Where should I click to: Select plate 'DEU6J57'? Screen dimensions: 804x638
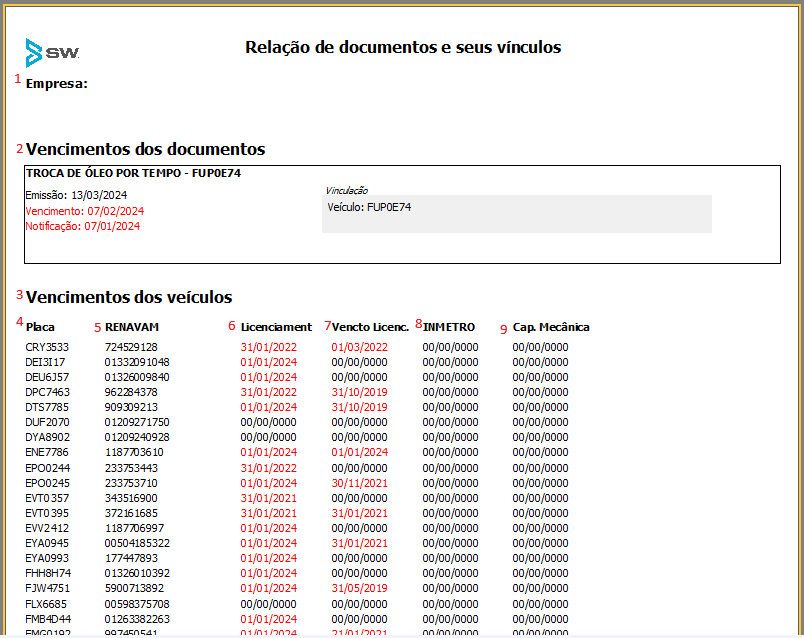click(x=47, y=377)
